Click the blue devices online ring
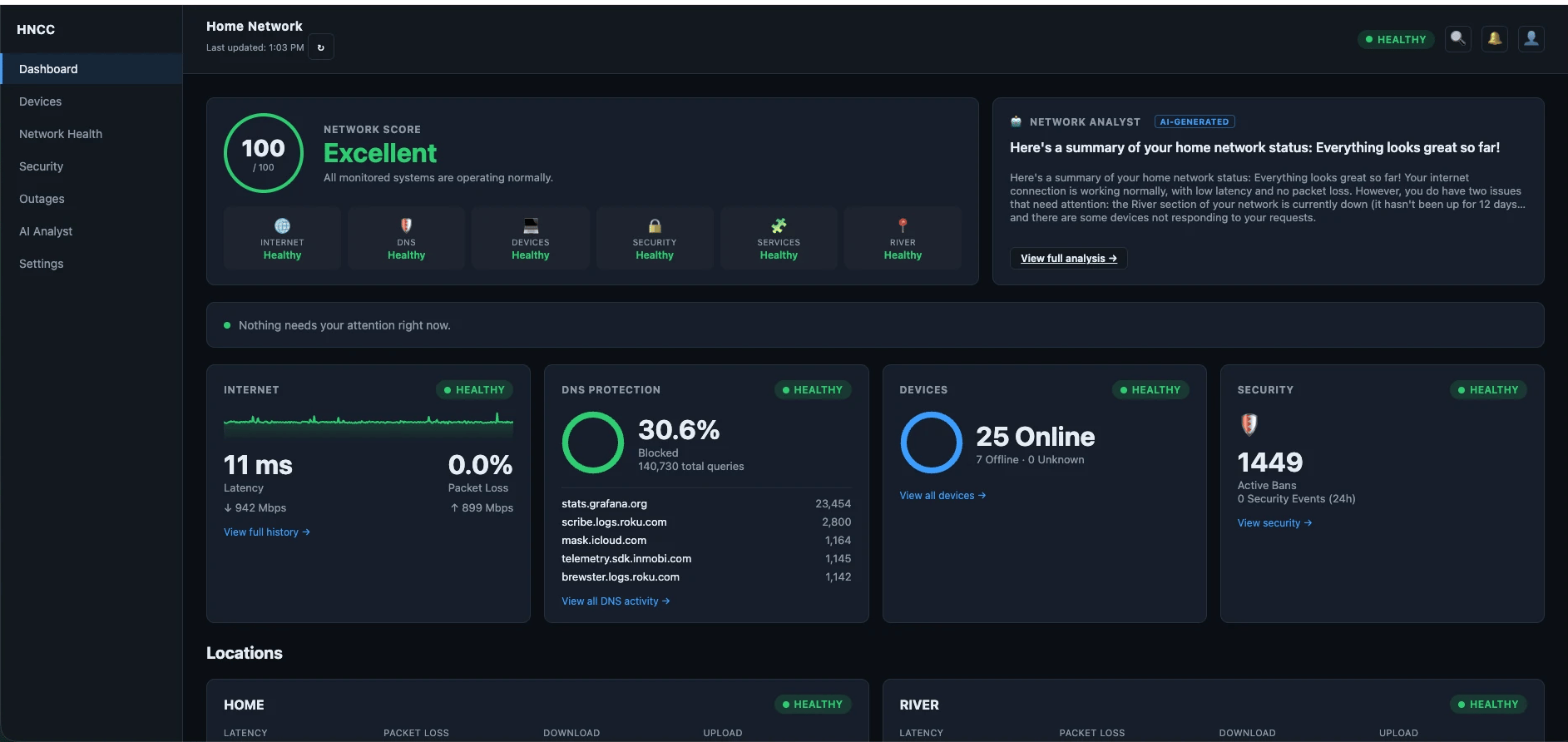The width and height of the screenshot is (1568, 742). coord(931,443)
